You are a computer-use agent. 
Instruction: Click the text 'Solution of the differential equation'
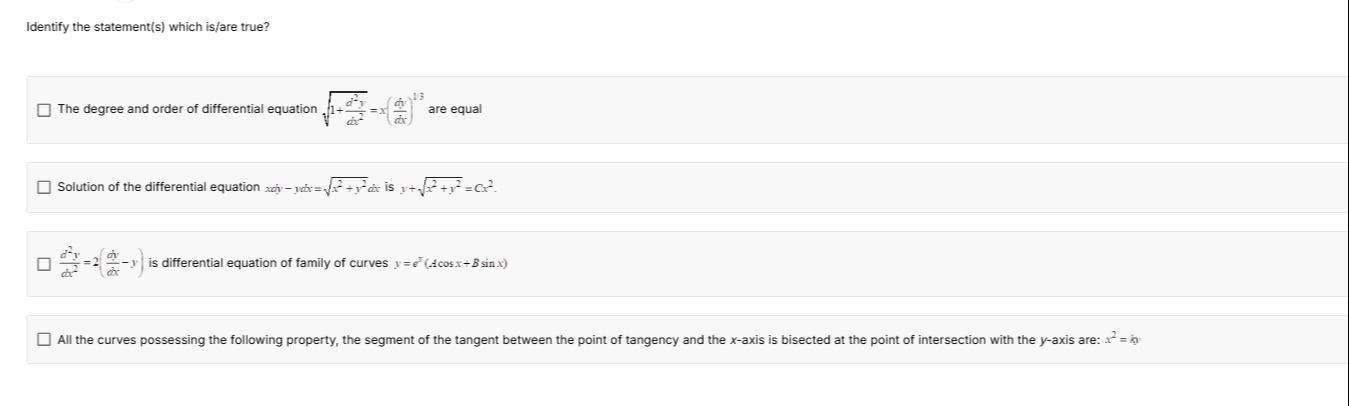[158, 187]
